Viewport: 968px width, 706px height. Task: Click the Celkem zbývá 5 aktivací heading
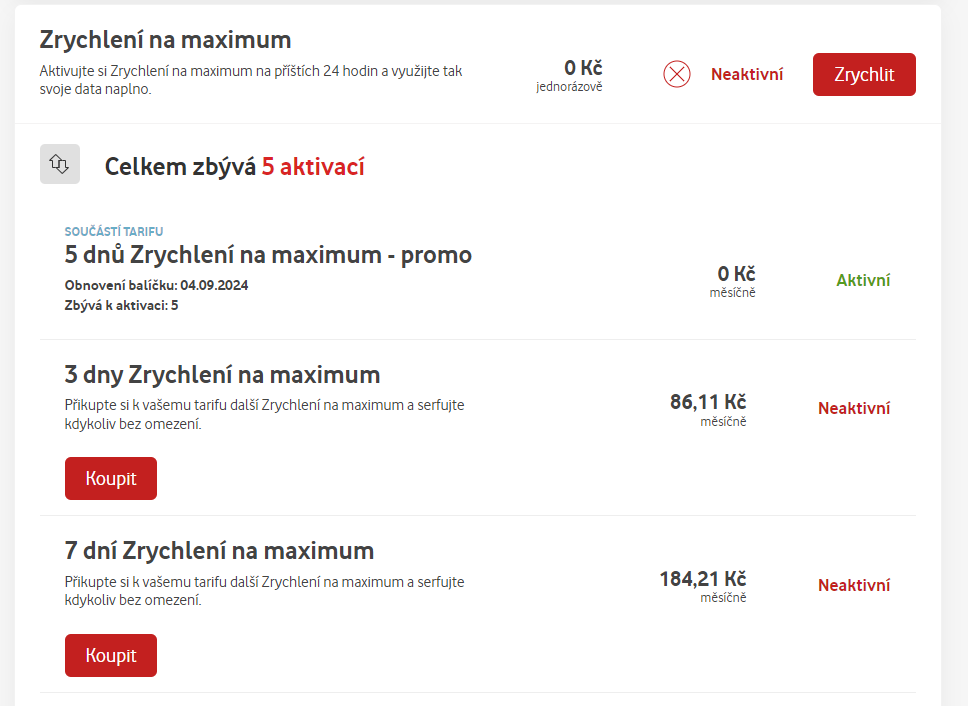coord(235,167)
